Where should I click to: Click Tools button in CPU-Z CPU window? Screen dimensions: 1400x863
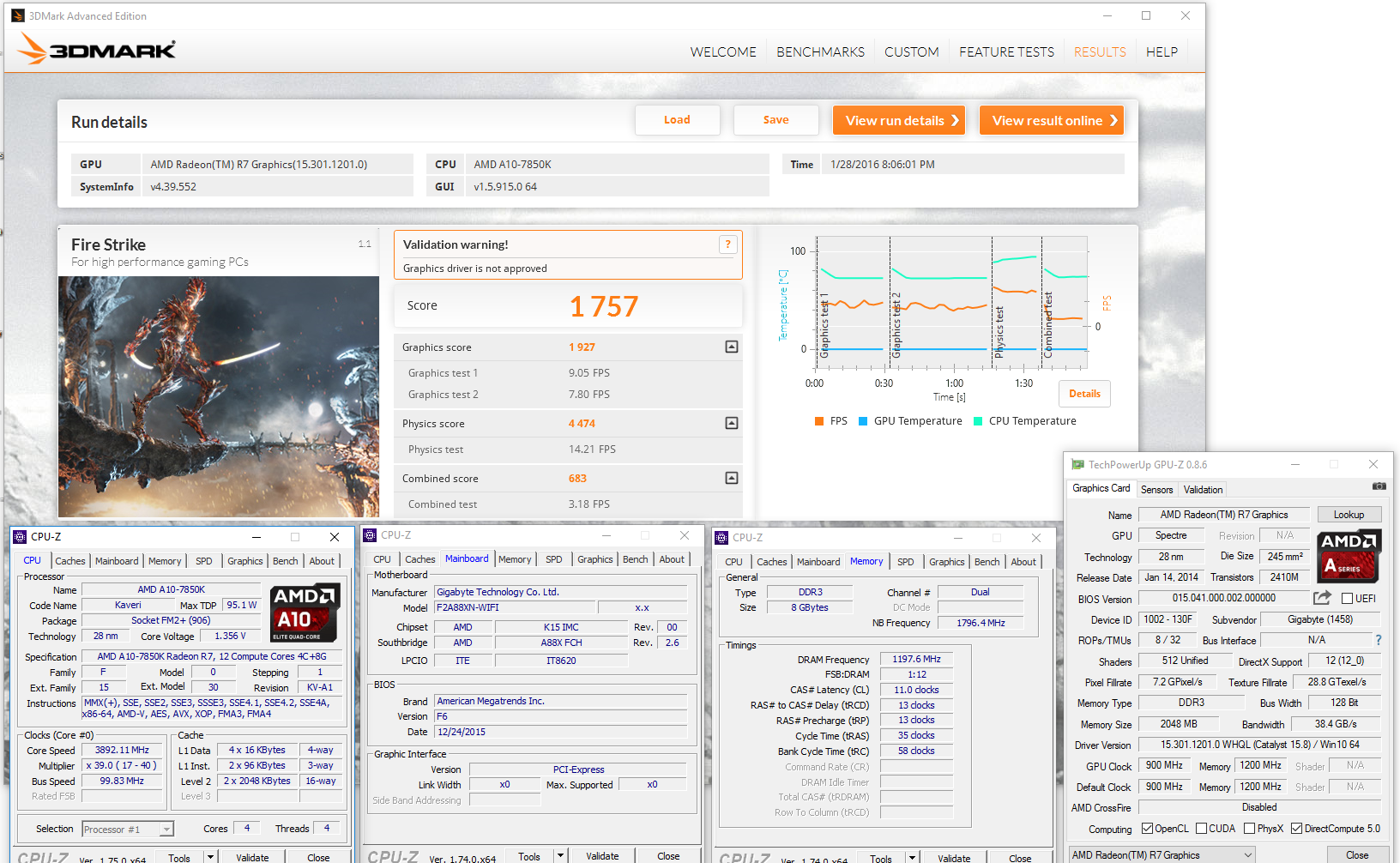[179, 857]
